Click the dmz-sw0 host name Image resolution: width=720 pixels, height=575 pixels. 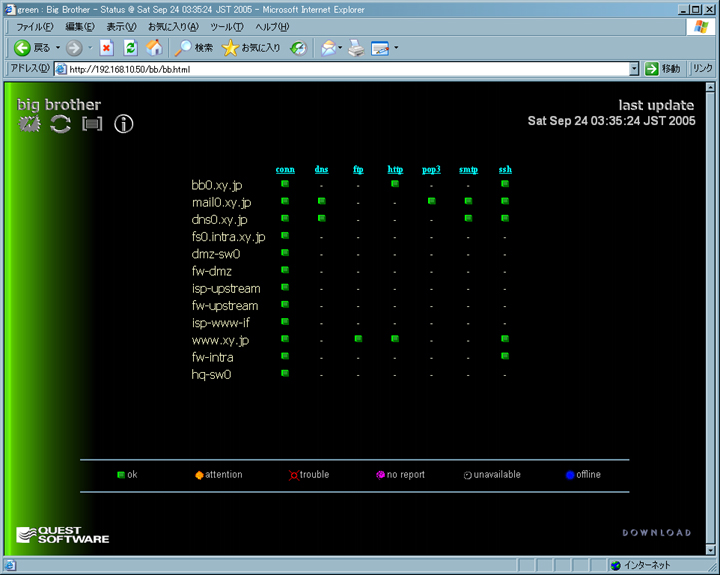tap(216, 254)
